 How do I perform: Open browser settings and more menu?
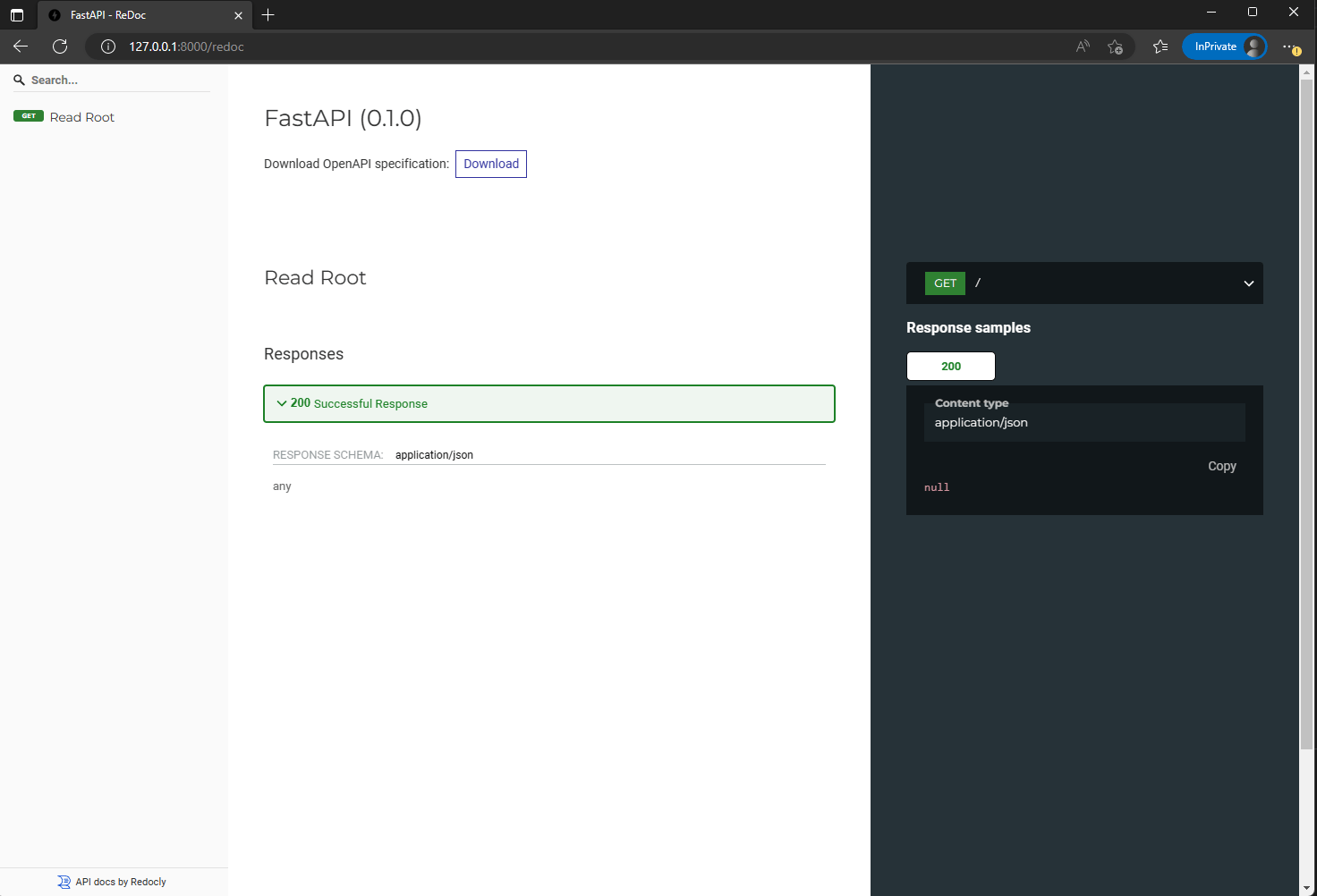(1291, 46)
